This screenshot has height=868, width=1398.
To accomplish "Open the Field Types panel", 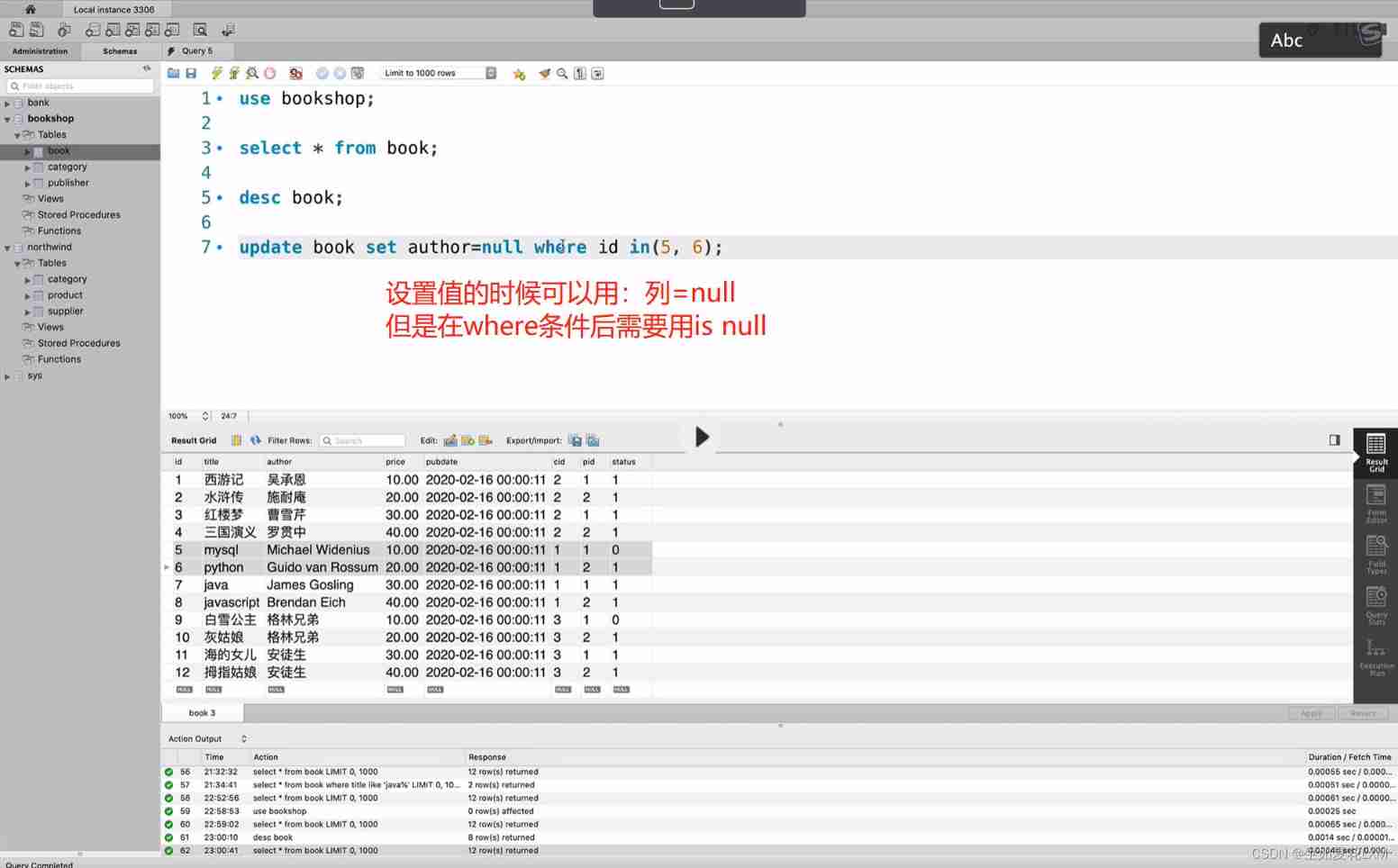I will pos(1375,555).
